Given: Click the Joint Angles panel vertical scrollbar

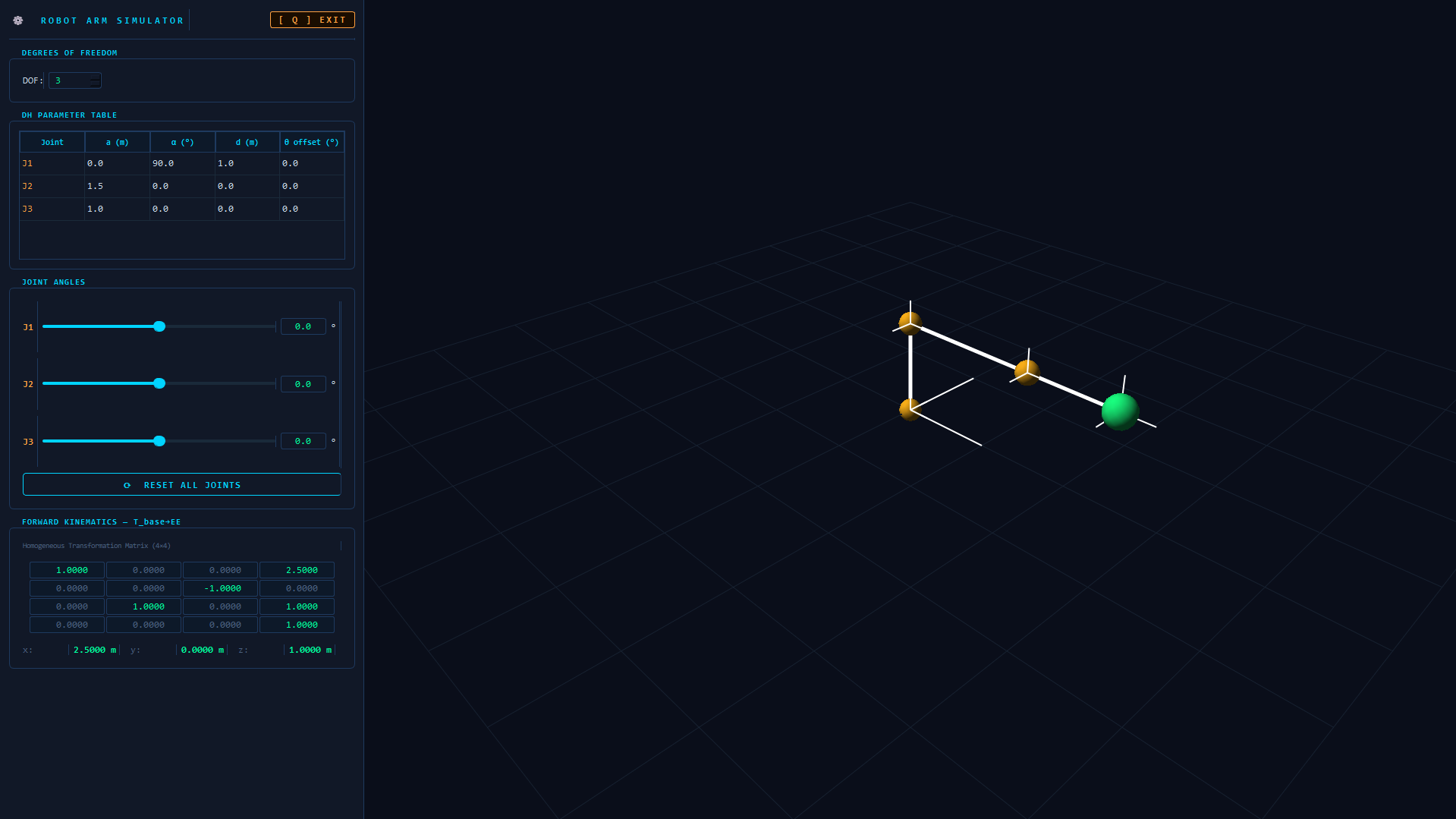Looking at the screenshot, I should 340,384.
